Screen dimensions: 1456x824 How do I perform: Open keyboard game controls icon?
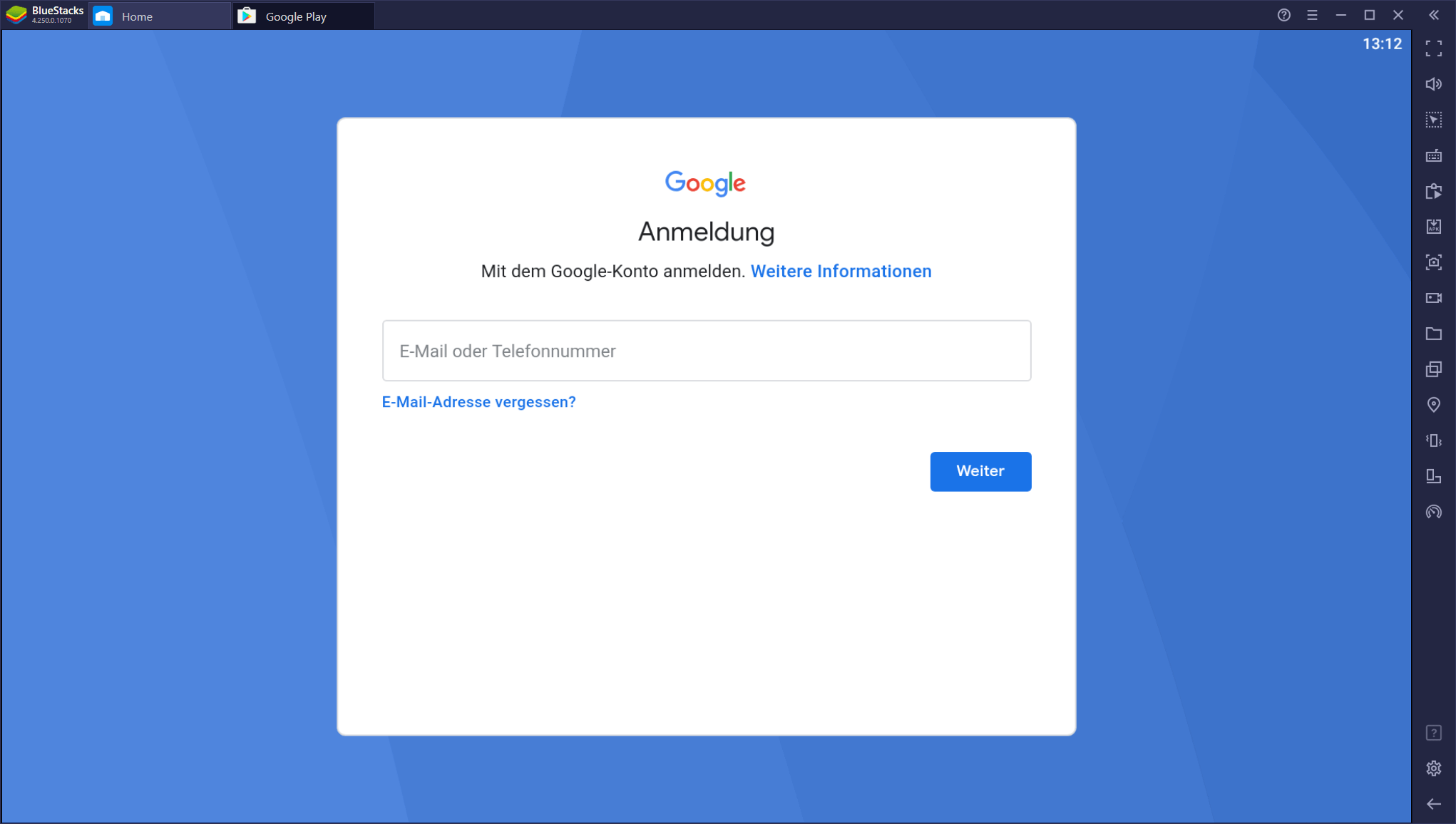click(x=1433, y=155)
